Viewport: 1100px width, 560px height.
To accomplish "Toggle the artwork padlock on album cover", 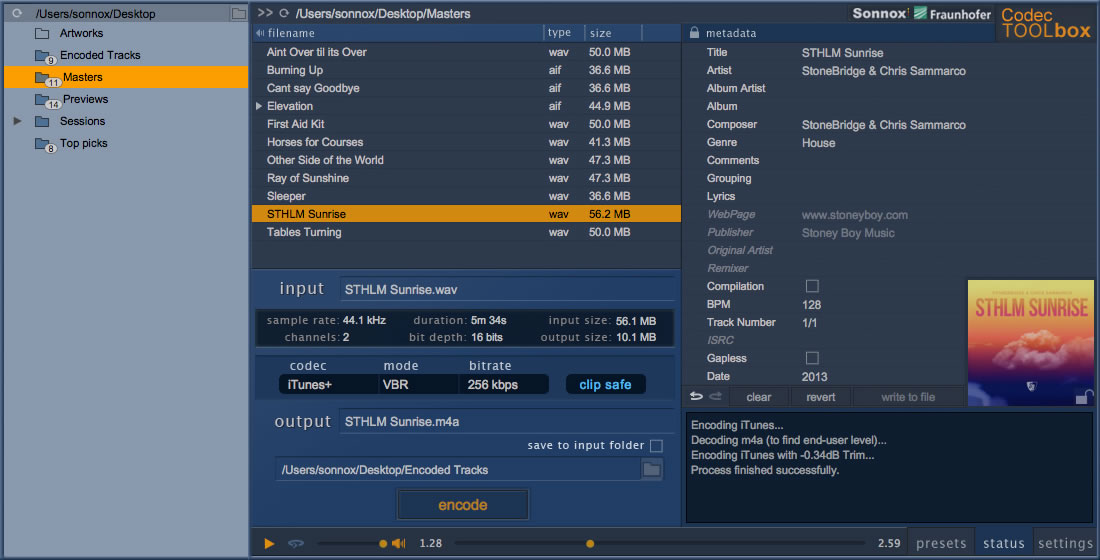I will pyautogui.click(x=1083, y=397).
